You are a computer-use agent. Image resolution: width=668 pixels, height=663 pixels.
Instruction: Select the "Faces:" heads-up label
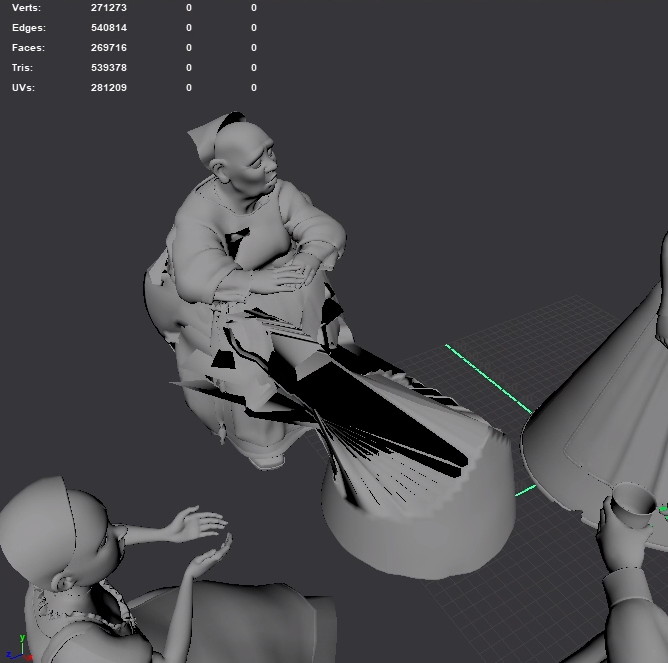point(29,48)
